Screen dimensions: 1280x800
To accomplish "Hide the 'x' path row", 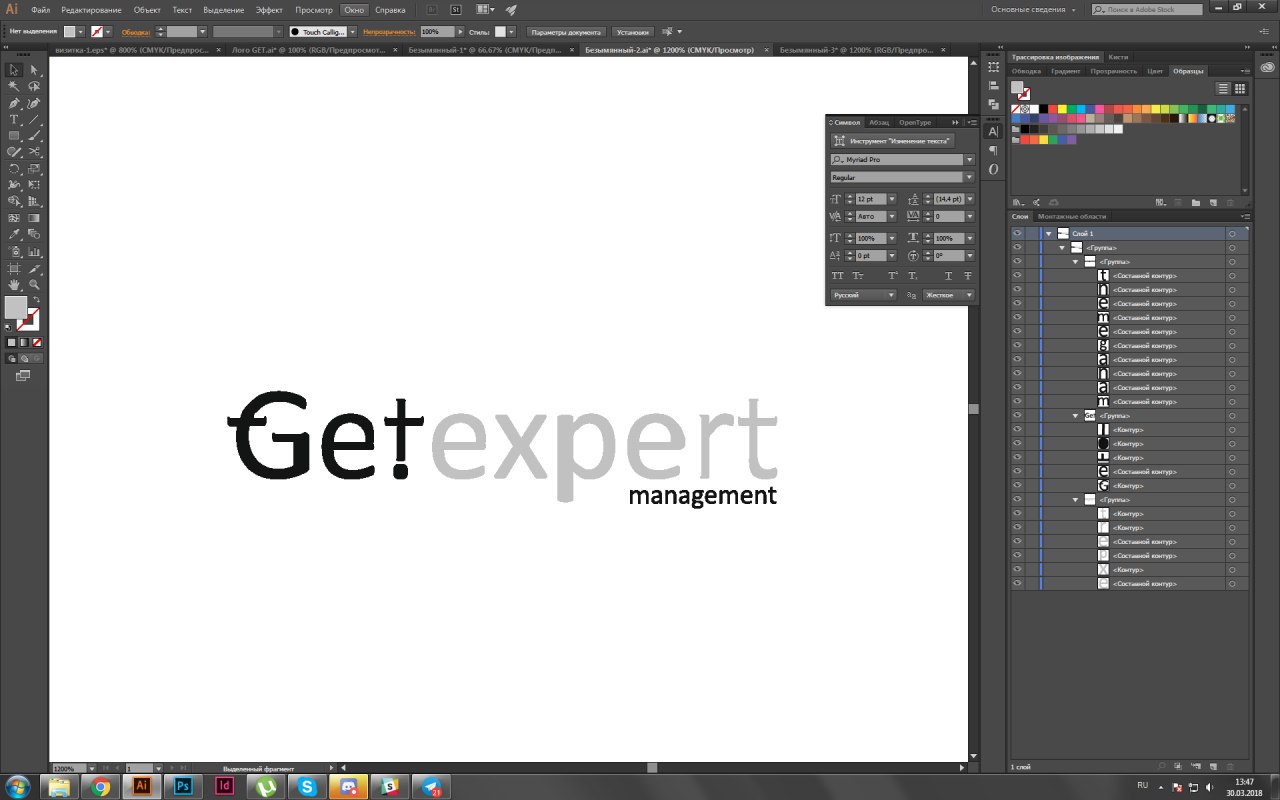I will click(x=1017, y=569).
